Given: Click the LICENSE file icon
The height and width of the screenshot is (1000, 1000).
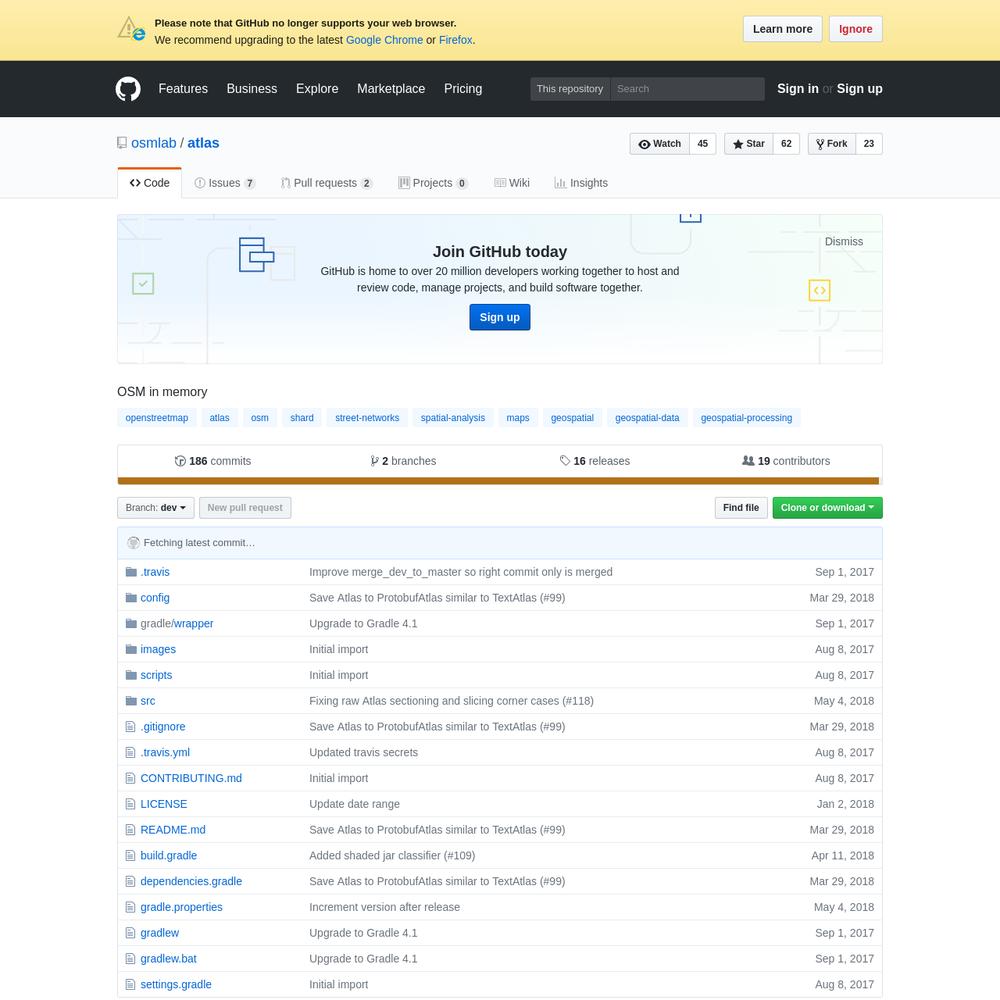Looking at the screenshot, I should coord(131,804).
